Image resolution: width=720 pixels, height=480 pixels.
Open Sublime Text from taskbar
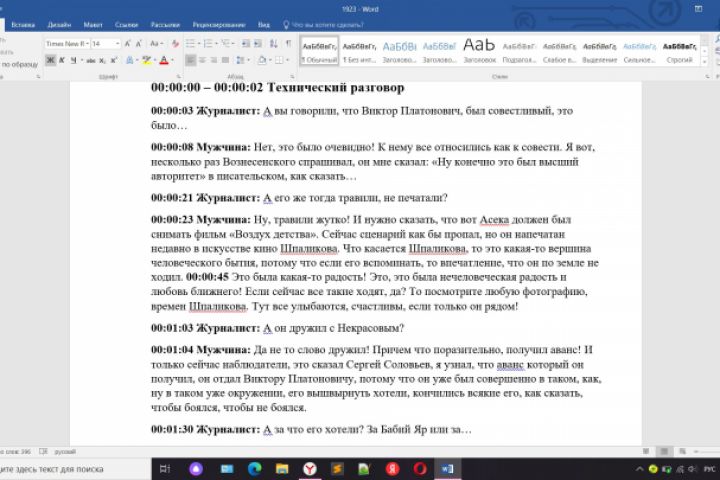pyautogui.click(x=337, y=469)
